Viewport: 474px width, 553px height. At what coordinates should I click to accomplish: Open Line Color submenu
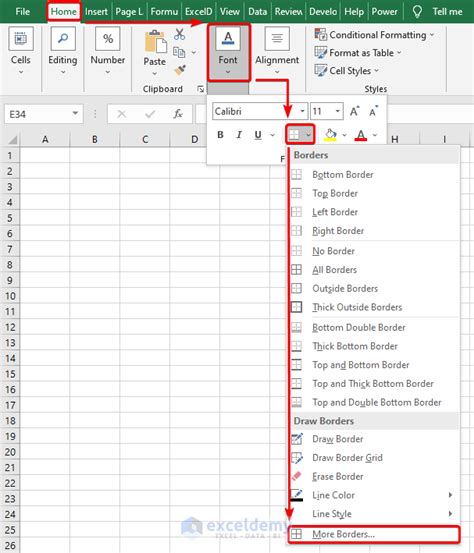(x=375, y=495)
